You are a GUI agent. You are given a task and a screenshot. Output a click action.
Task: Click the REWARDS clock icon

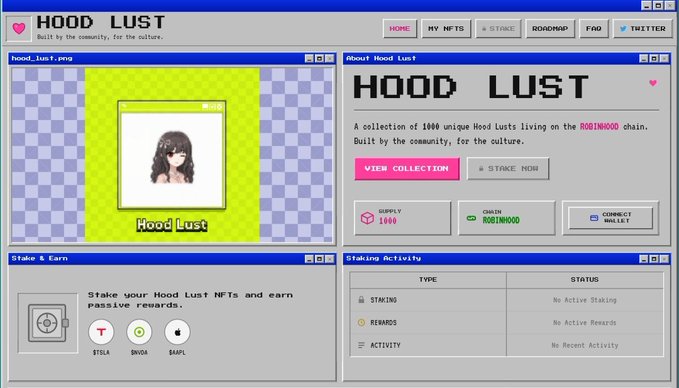pos(361,322)
